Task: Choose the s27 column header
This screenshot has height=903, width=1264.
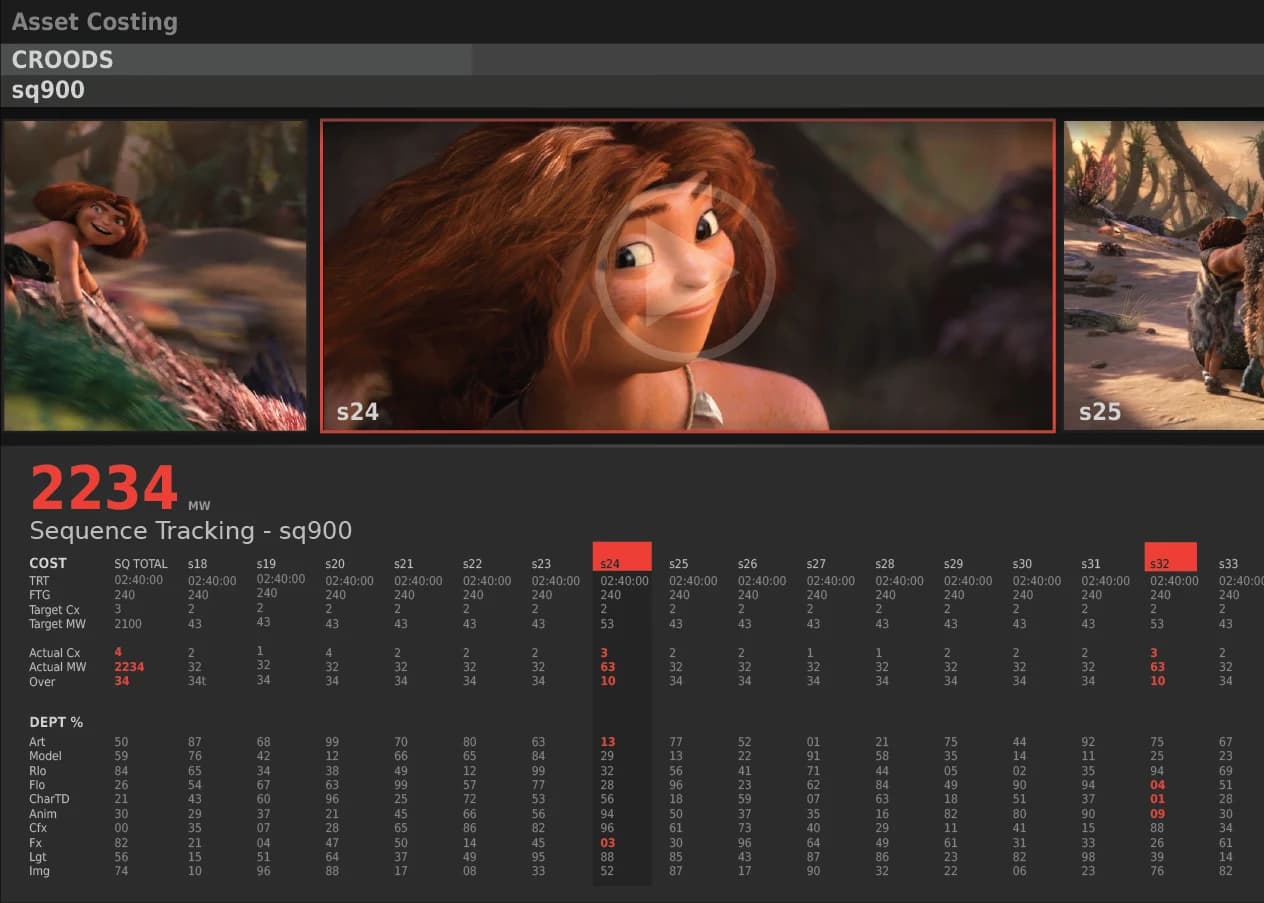Action: pyautogui.click(x=817, y=564)
